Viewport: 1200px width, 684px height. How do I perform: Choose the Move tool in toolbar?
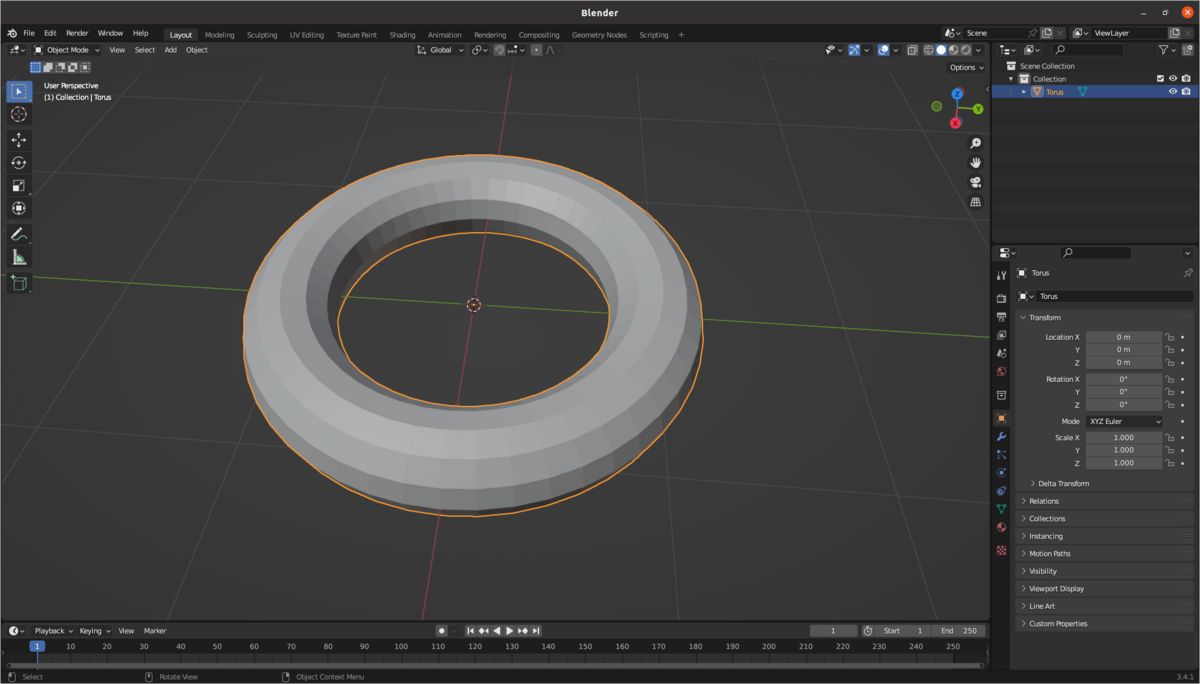pos(19,140)
